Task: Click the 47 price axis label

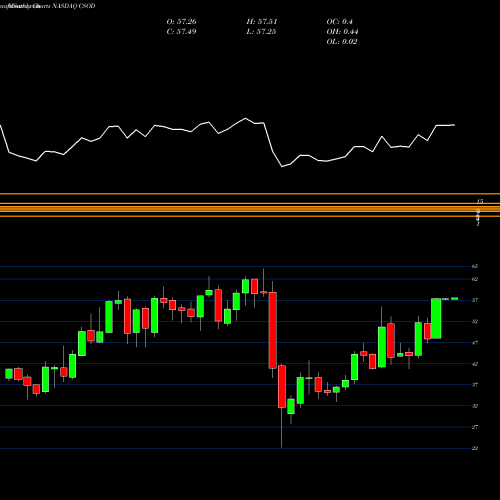Action: [475, 343]
